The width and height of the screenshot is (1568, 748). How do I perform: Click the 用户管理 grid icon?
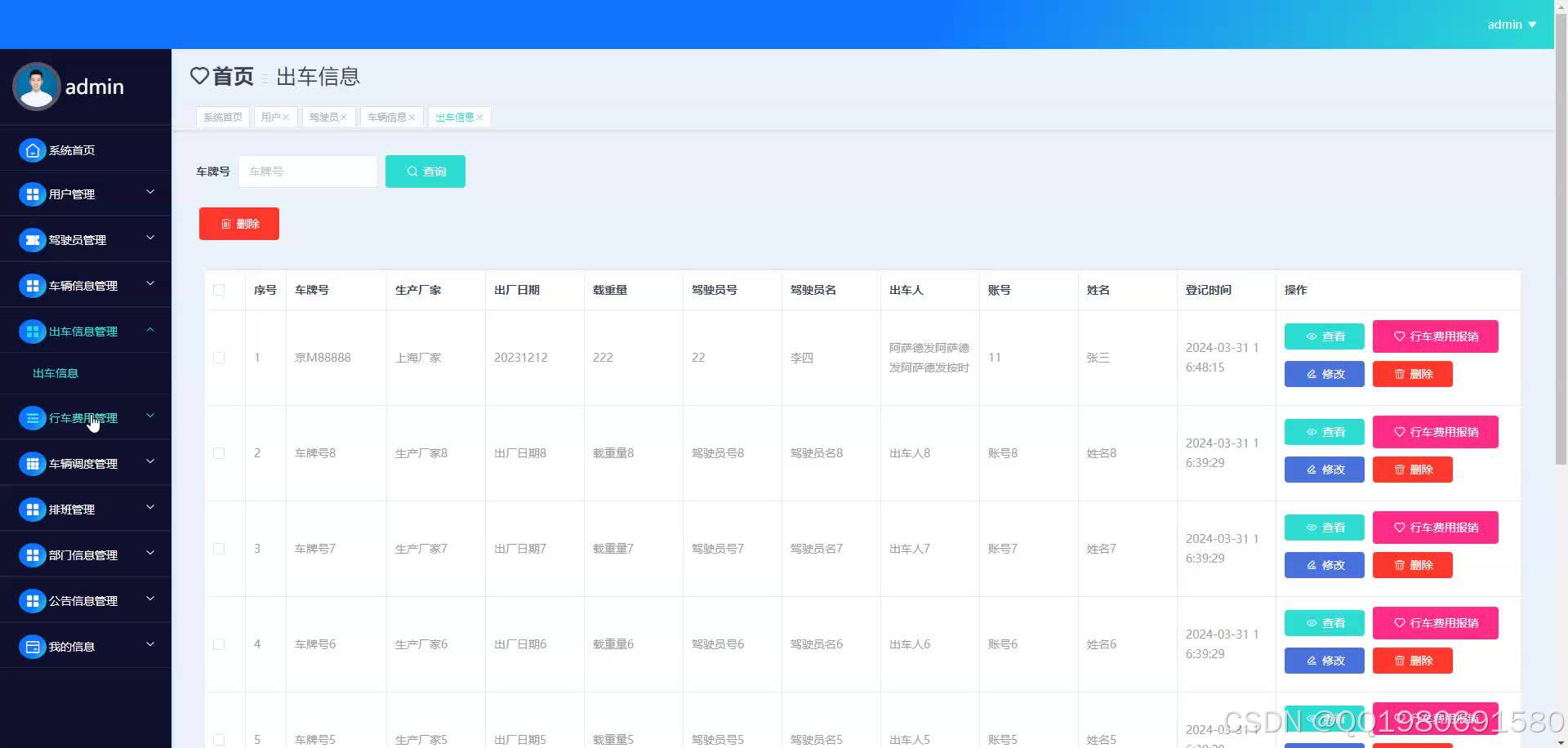[x=32, y=194]
